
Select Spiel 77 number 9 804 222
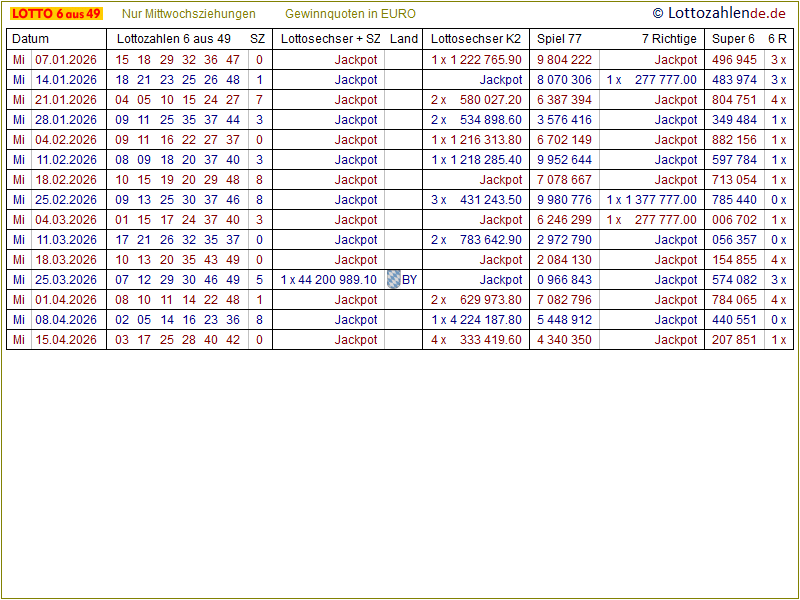click(564, 60)
